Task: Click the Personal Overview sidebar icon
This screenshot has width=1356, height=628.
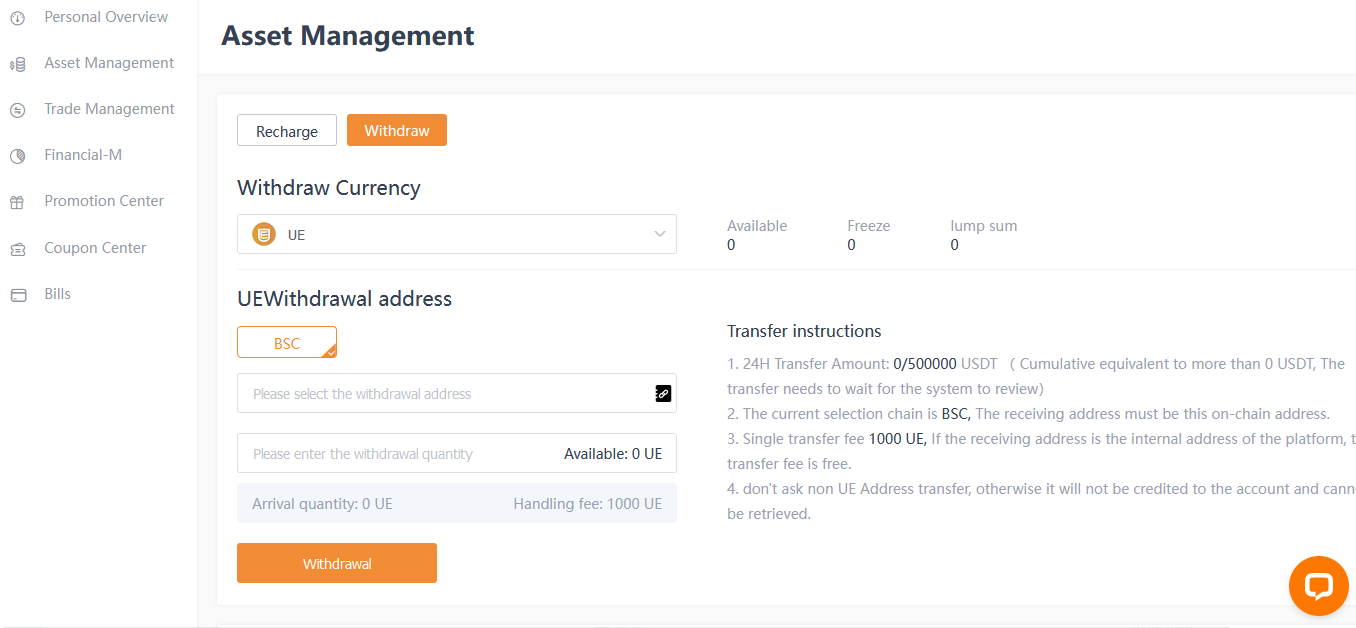Action: pyautogui.click(x=17, y=18)
